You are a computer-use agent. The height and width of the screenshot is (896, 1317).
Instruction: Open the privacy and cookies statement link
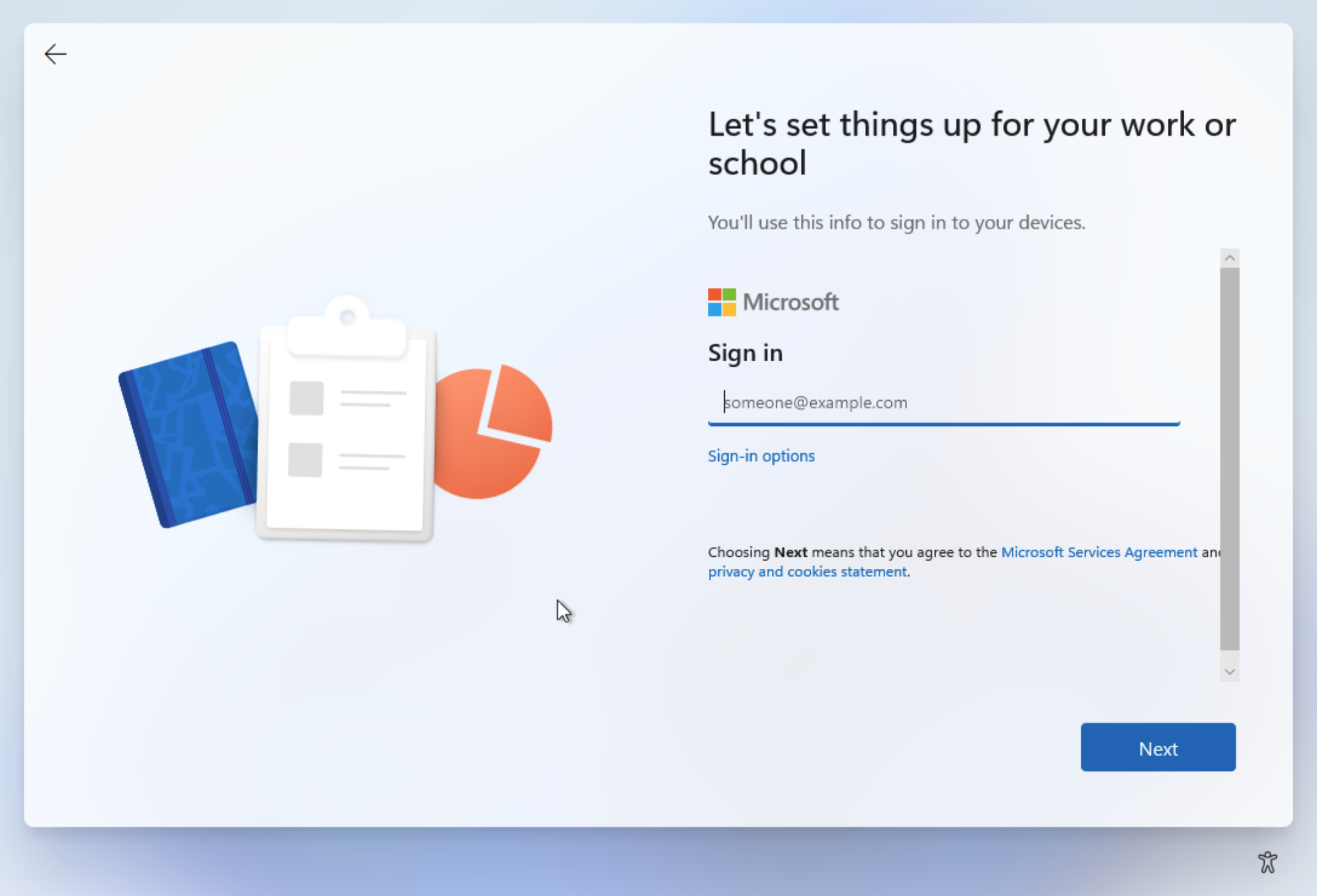tap(807, 571)
